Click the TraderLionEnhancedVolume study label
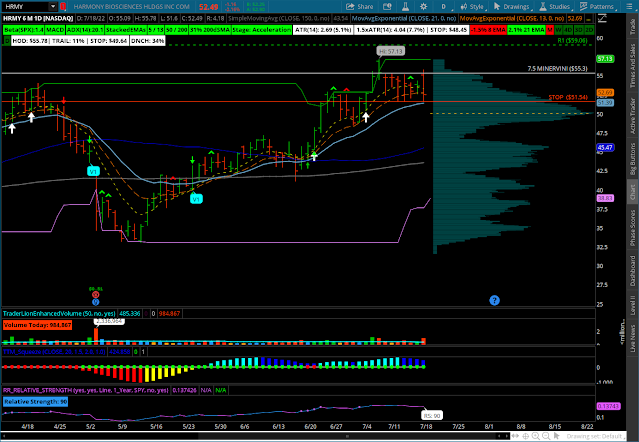 click(59, 314)
